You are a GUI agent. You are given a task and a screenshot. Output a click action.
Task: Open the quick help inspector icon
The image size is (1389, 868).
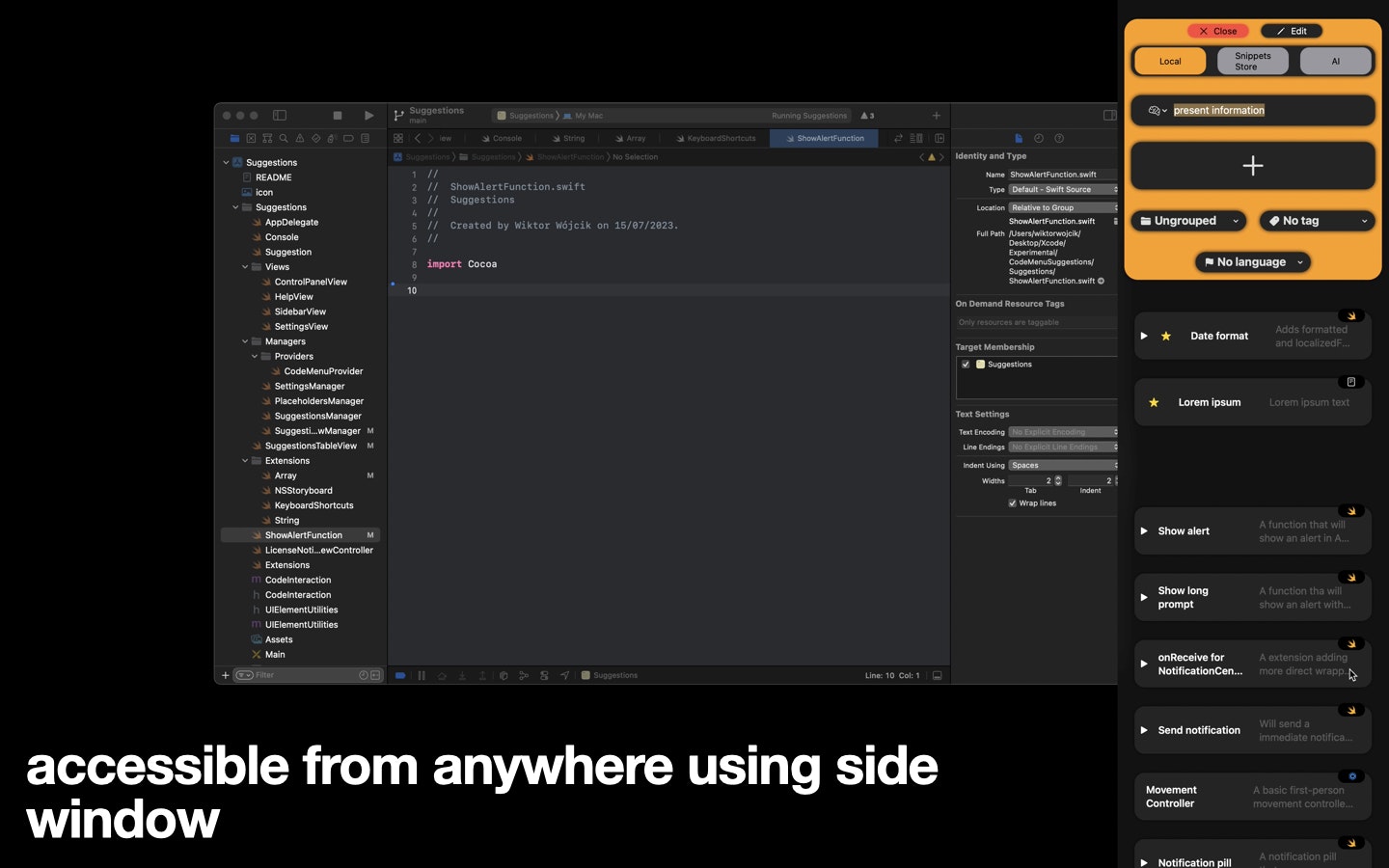tap(1059, 138)
